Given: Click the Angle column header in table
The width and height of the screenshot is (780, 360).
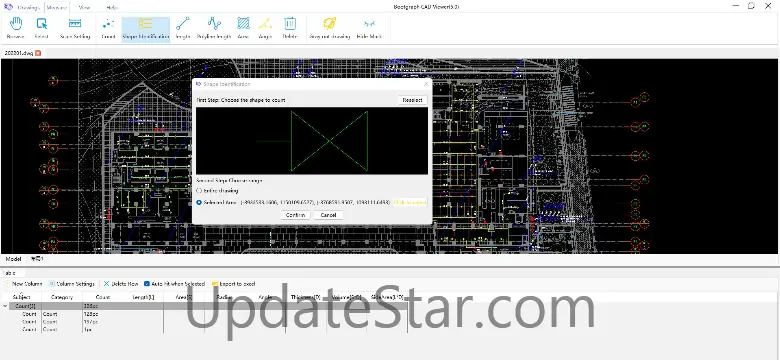Looking at the screenshot, I should click(x=265, y=297).
